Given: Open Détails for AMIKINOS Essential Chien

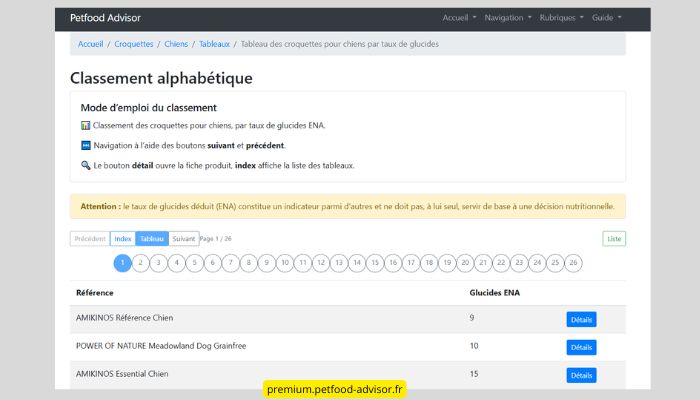Looking at the screenshot, I should (581, 375).
